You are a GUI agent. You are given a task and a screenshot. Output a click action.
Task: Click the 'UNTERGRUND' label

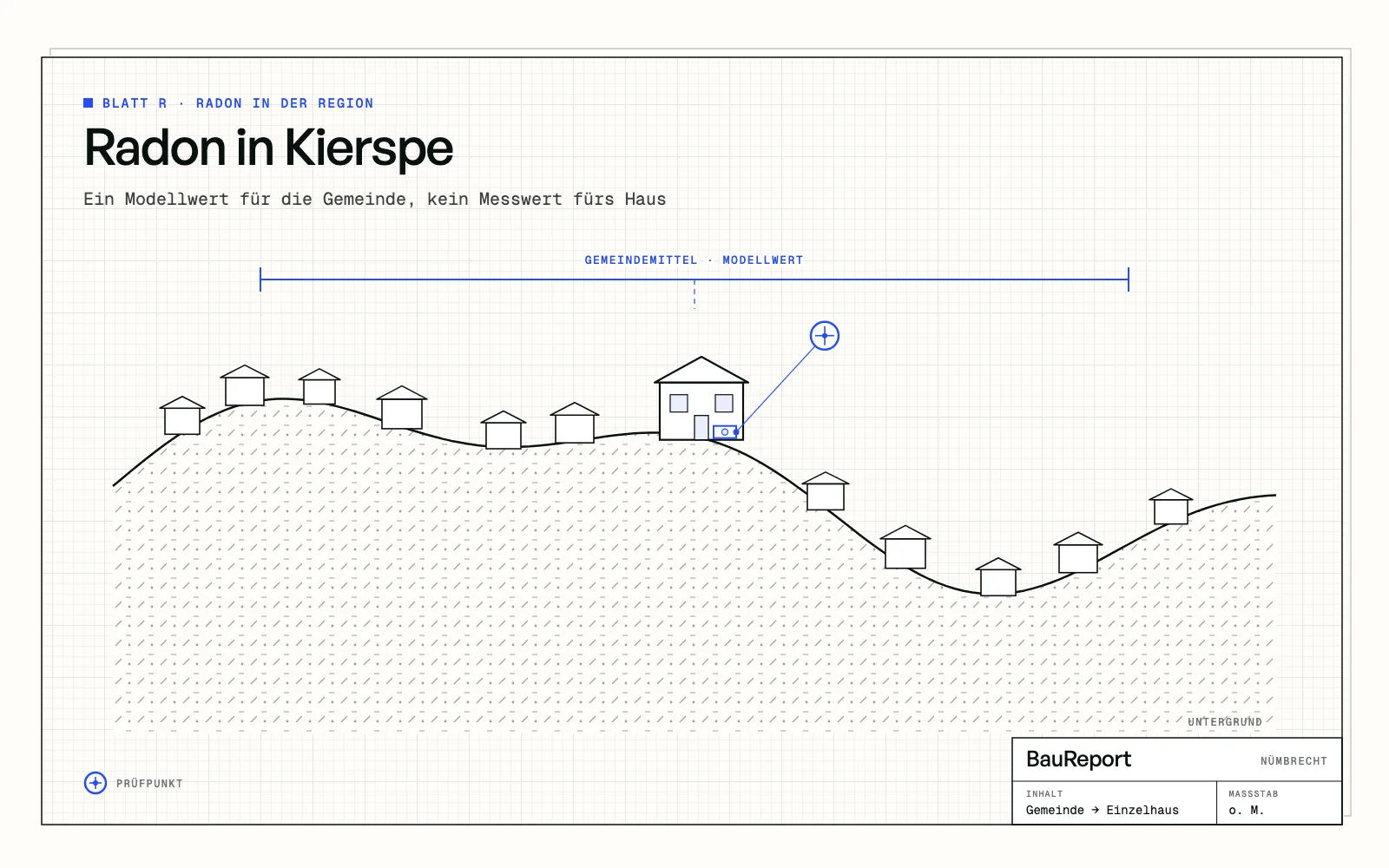click(x=1225, y=722)
